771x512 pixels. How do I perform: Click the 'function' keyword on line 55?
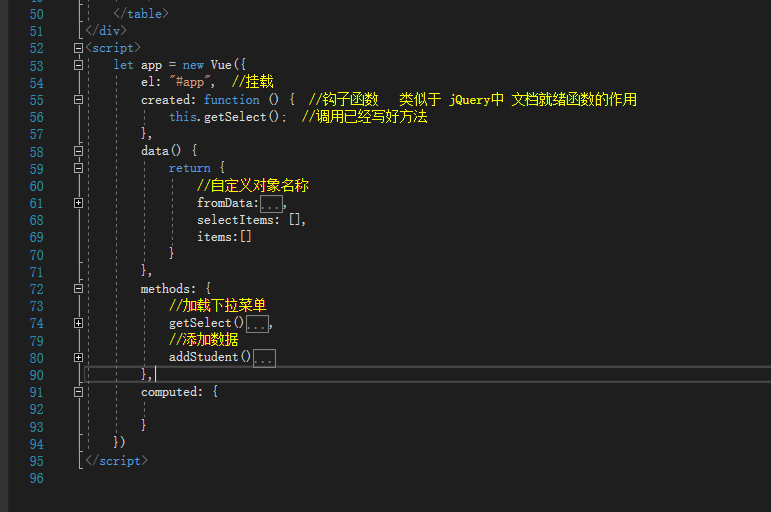(x=232, y=100)
